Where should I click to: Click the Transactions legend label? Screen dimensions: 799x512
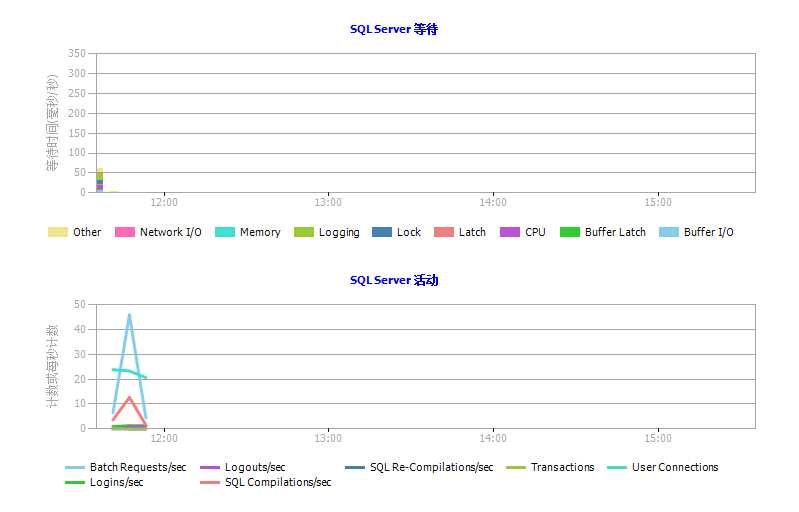coord(563,467)
